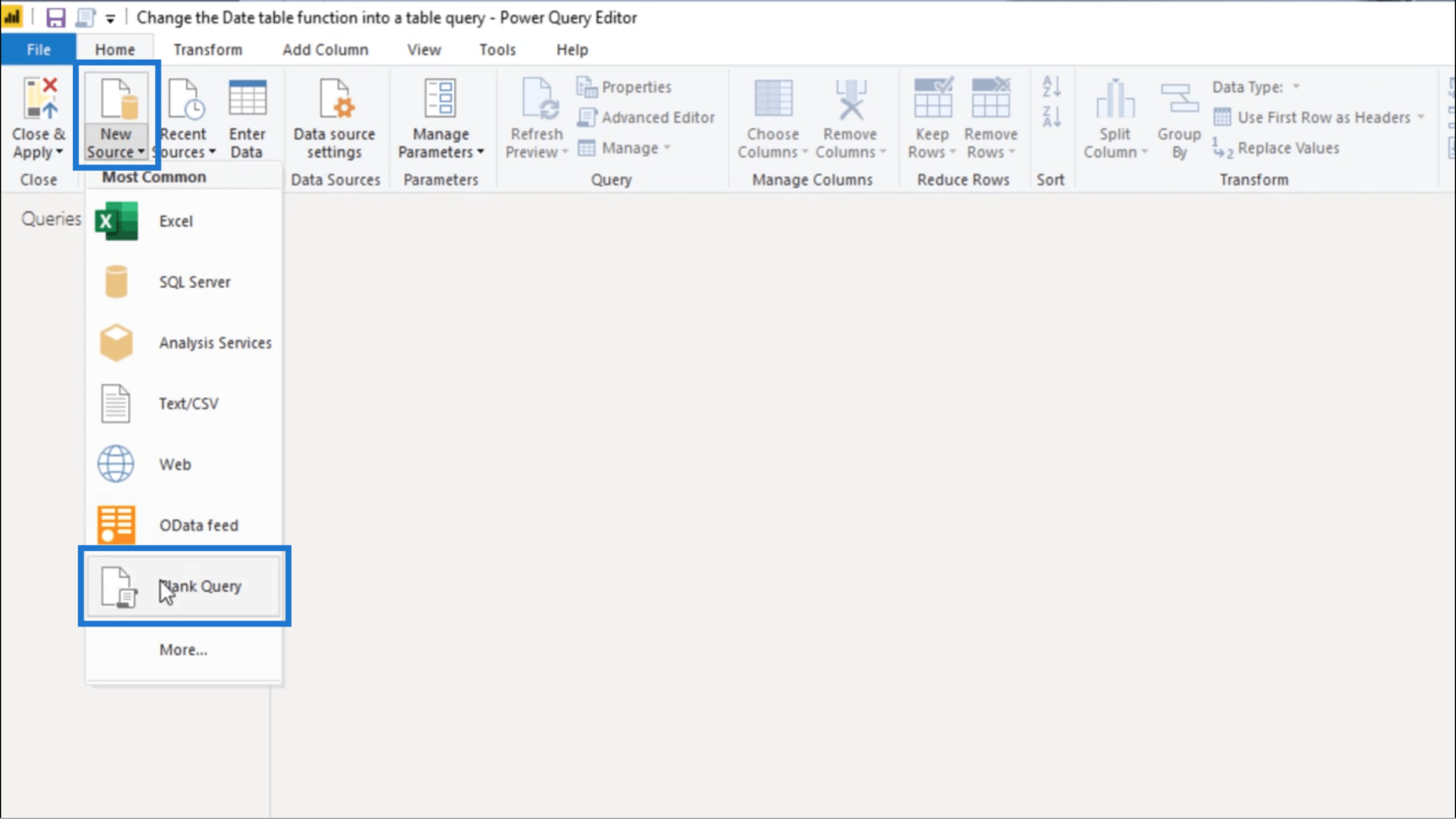Click More... in source list
Image resolution: width=1456 pixels, height=819 pixels.
click(x=184, y=649)
